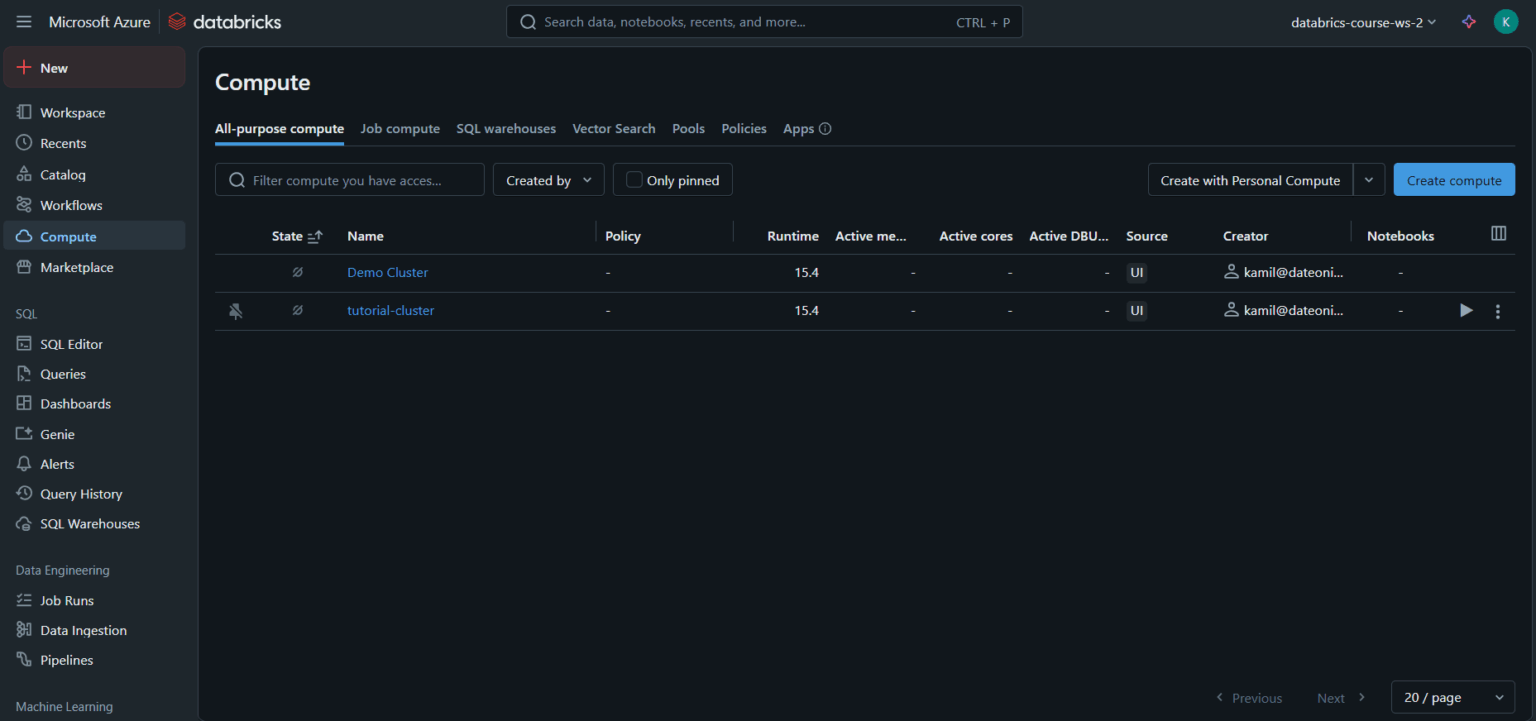Open the hamburger navigation menu
The height and width of the screenshot is (721, 1536).
(24, 22)
